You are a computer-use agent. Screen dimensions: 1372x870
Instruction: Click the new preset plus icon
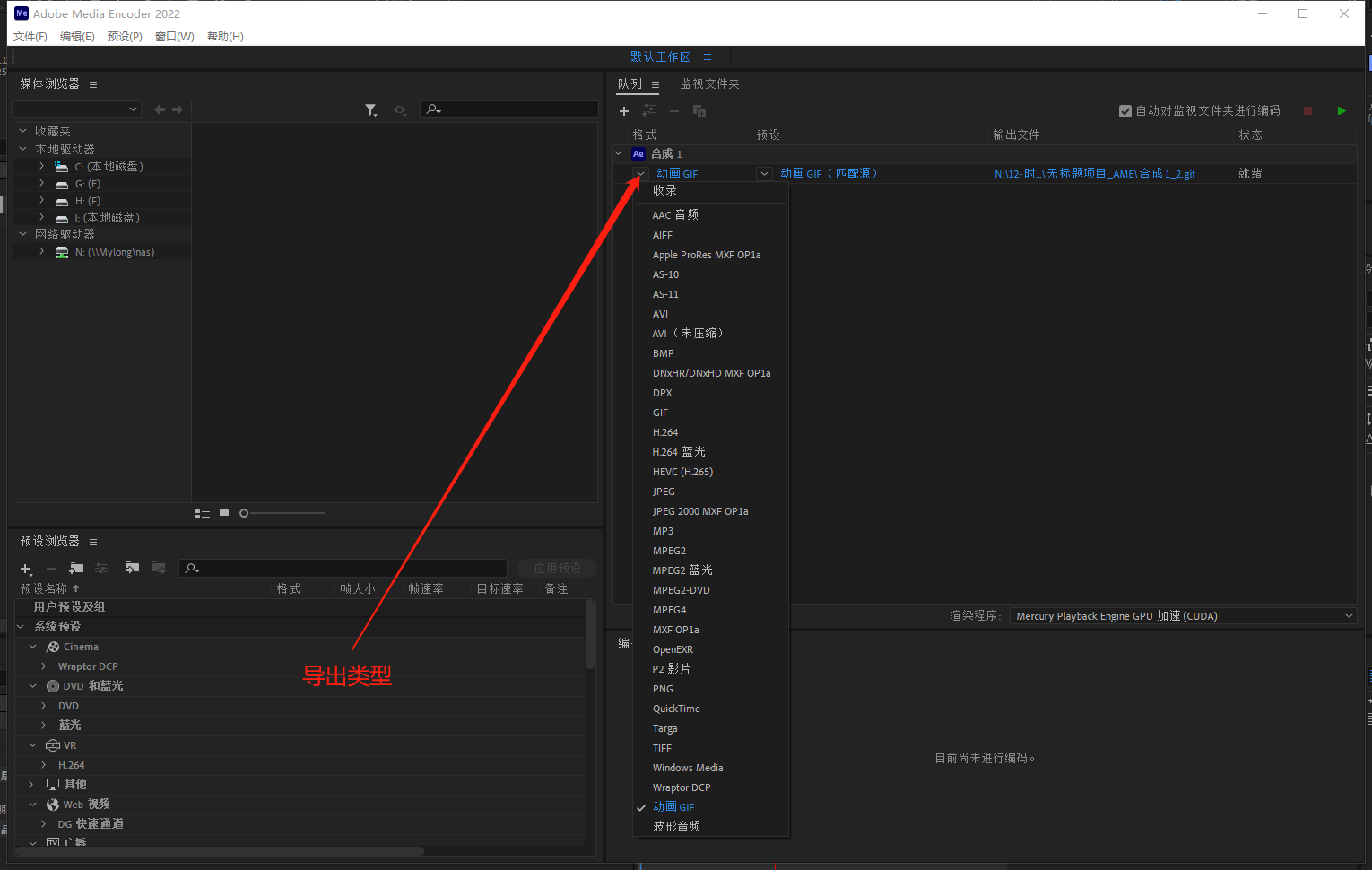point(26,569)
